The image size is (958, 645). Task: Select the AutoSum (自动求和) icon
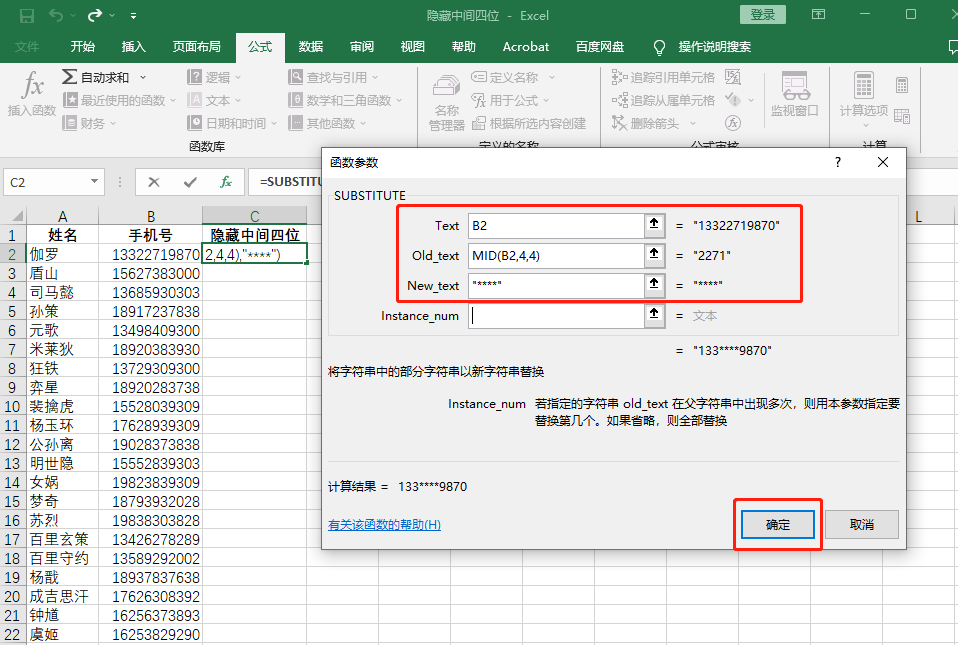tap(68, 75)
